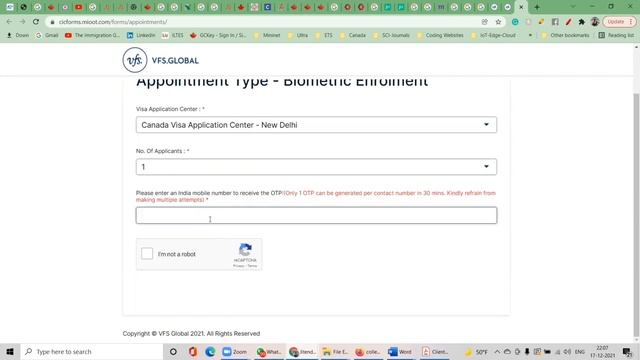Viewport: 640px width, 360px height.
Task: Open the reCAPTCHA Terms link
Action: pos(252,266)
